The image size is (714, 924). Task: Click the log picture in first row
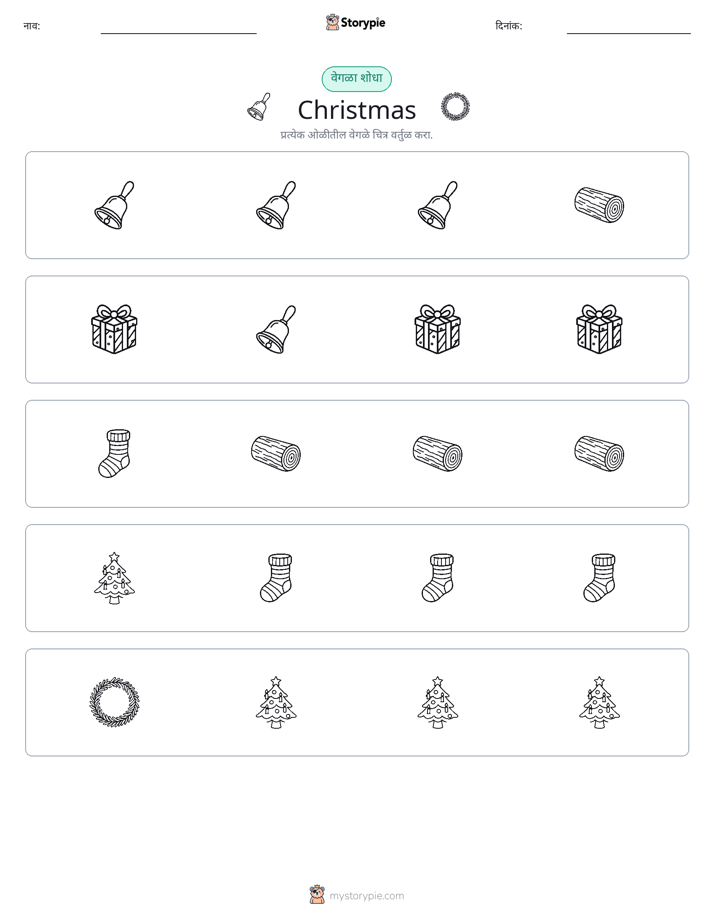599,205
